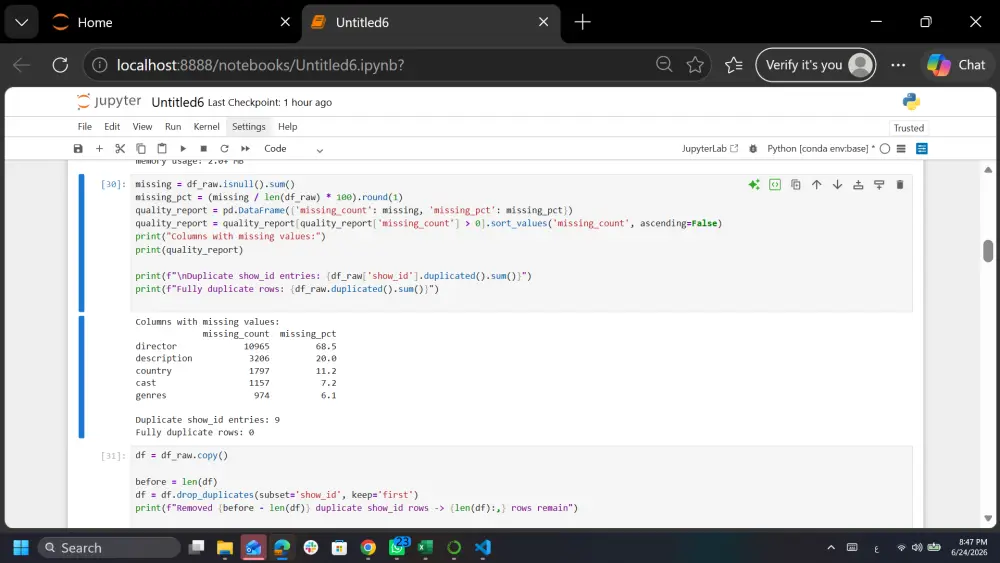1000x563 pixels.
Task: Open the File menu
Action: tap(84, 127)
